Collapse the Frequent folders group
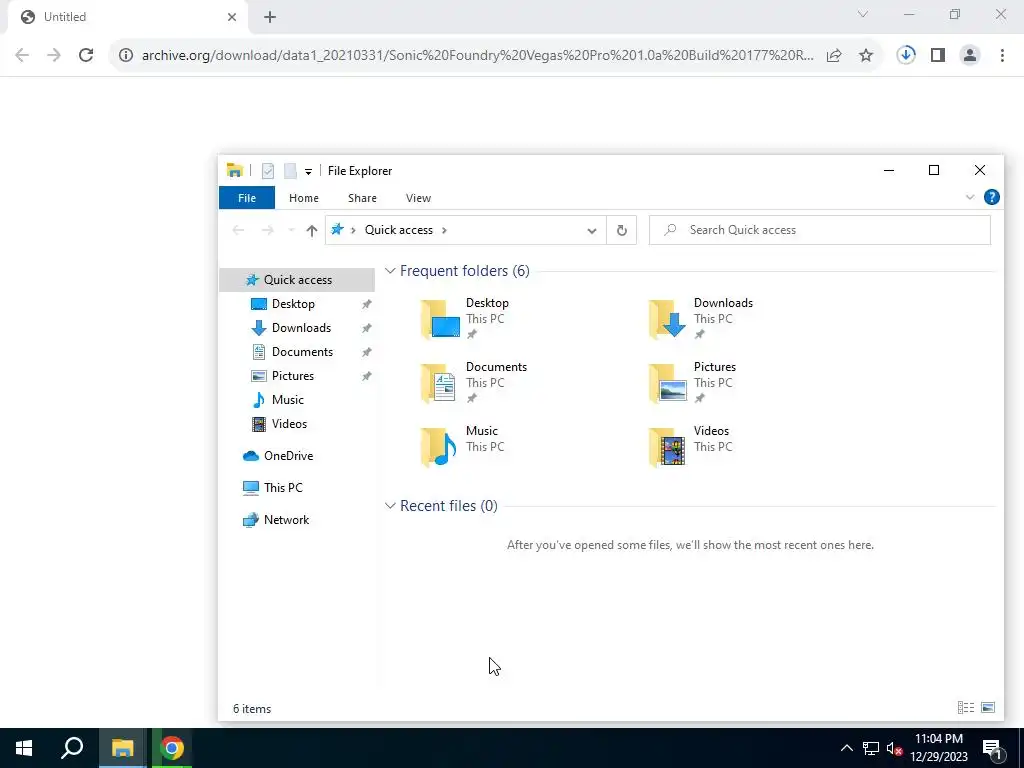 point(390,270)
